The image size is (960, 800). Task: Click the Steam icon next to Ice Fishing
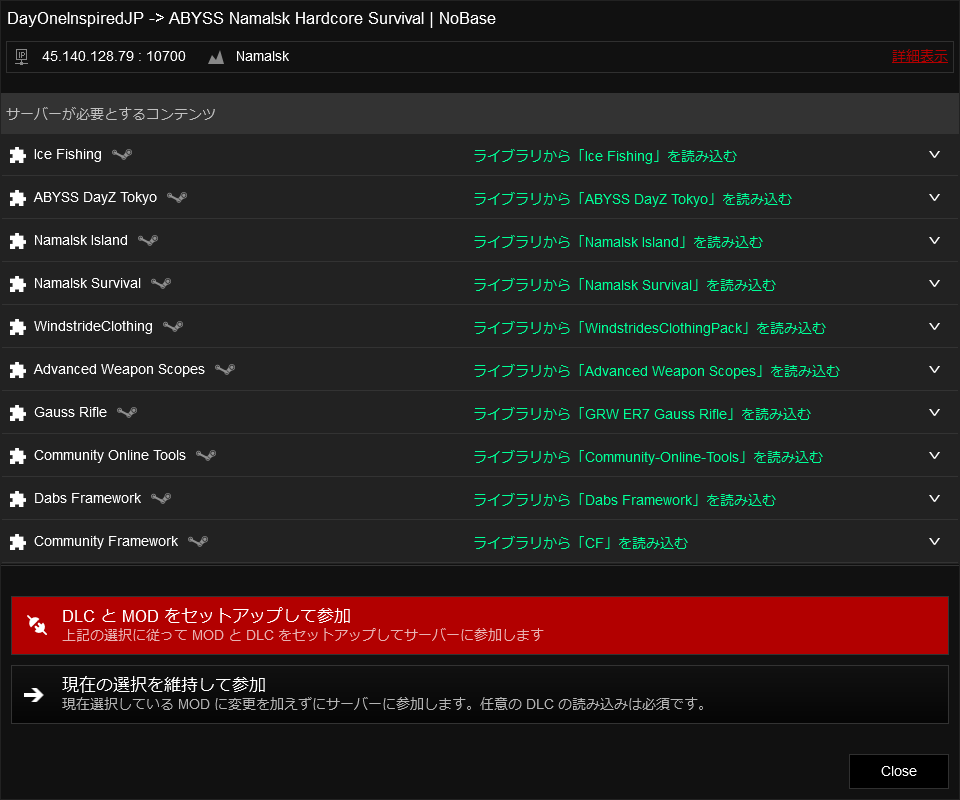[x=122, y=154]
